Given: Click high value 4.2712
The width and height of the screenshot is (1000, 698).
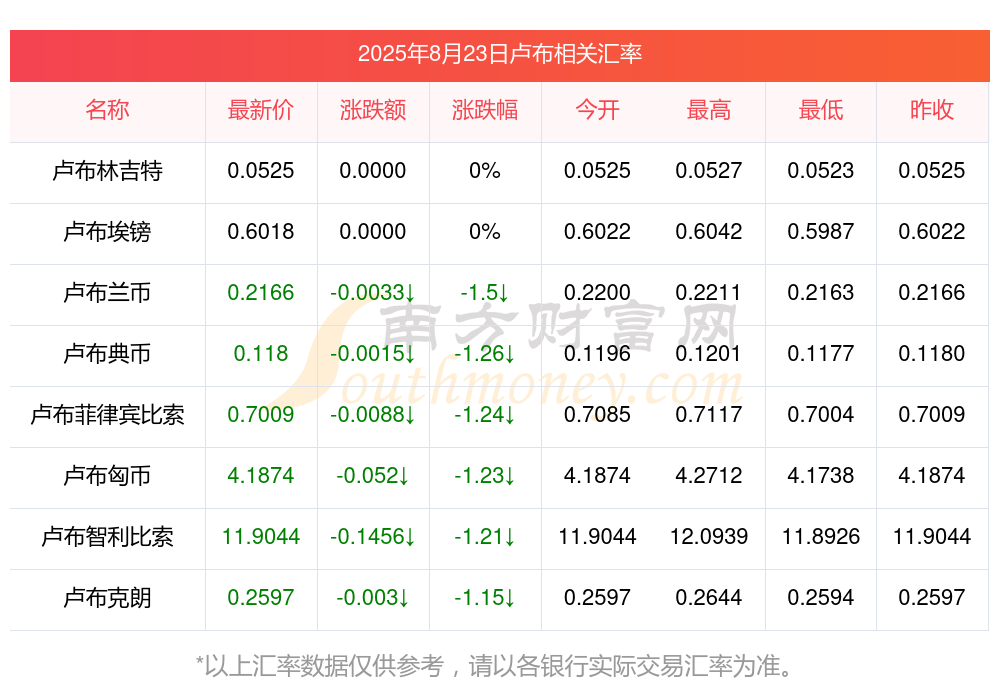Looking at the screenshot, I should coord(709,475).
